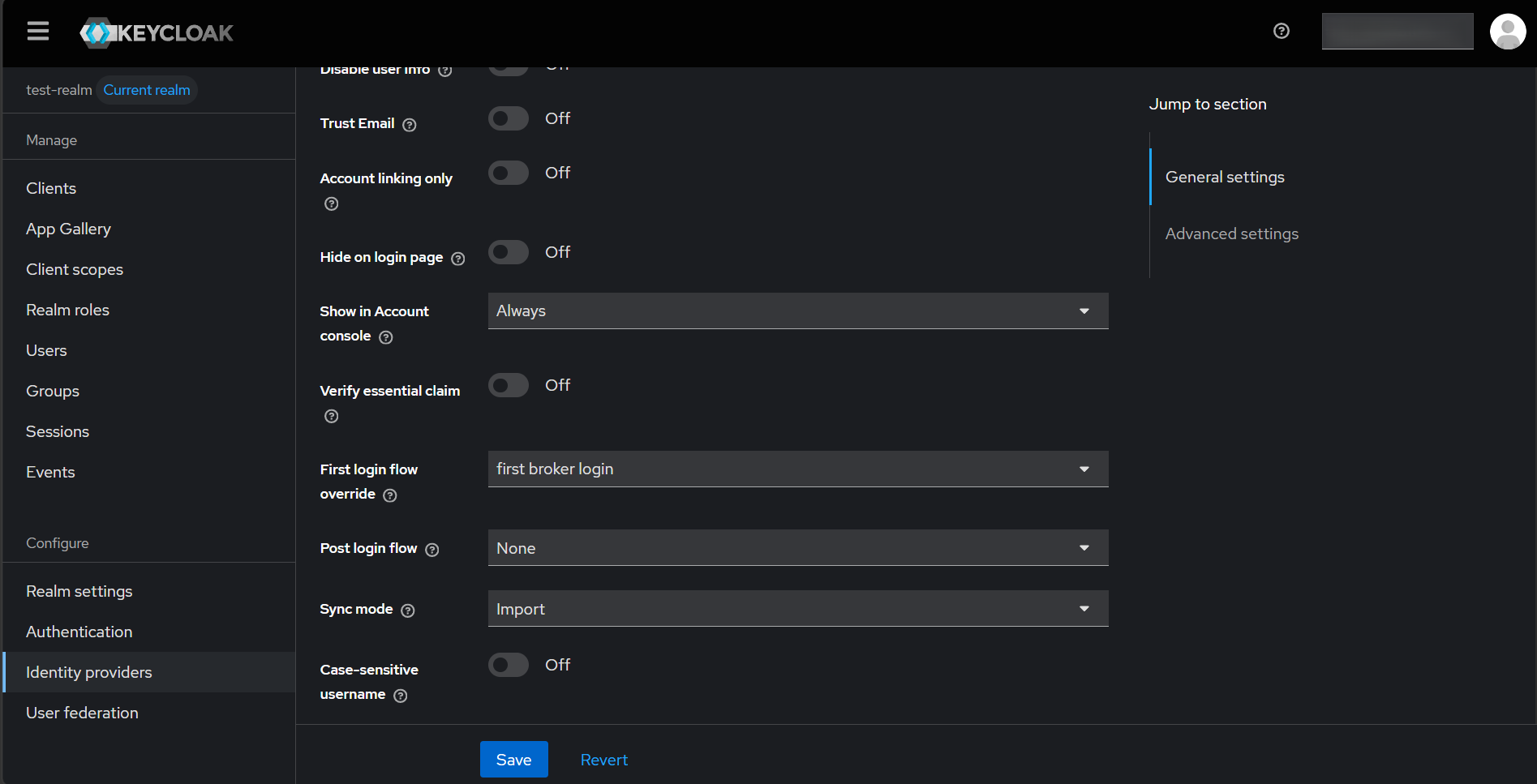Image resolution: width=1537 pixels, height=784 pixels.
Task: Show help for Verify essential claim
Action: point(332,416)
